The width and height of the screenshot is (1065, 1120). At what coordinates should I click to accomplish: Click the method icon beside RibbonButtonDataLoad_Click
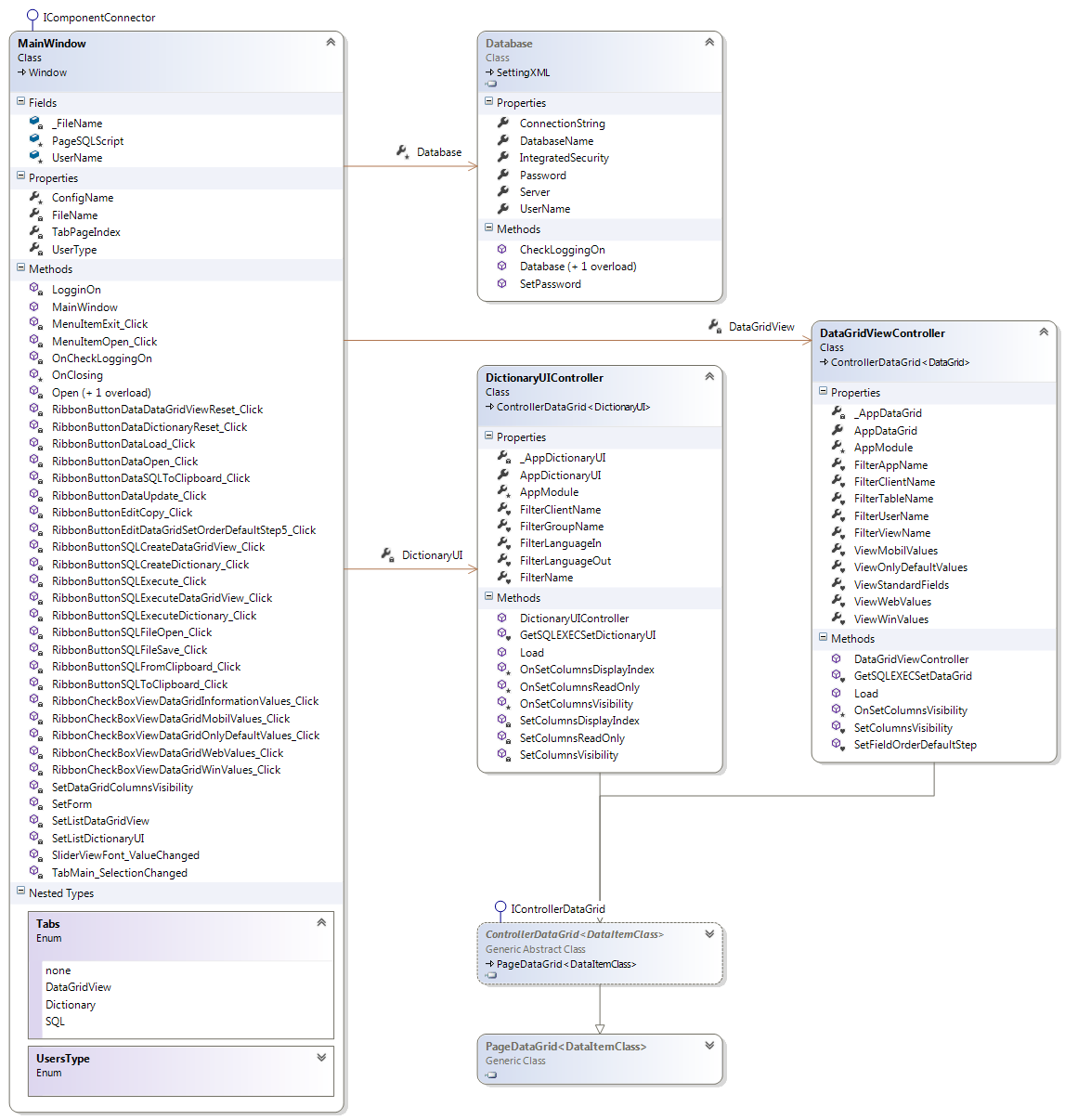coord(35,443)
